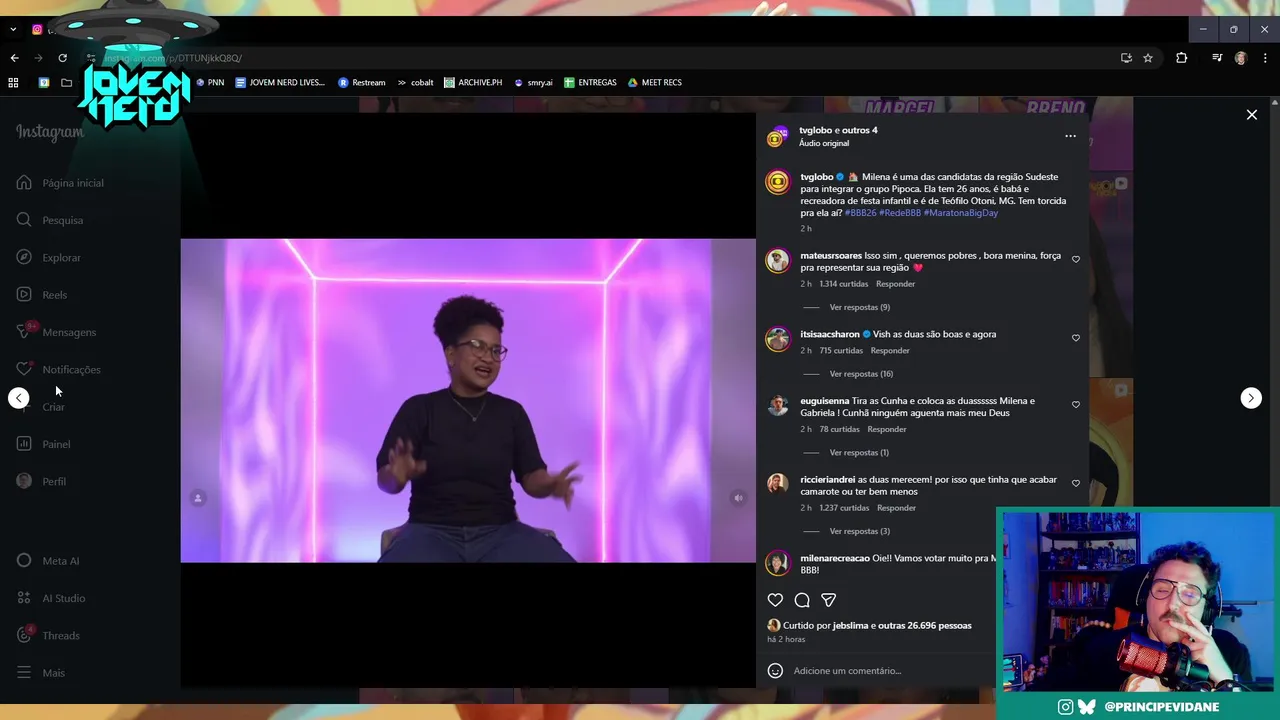Close the post overlay with X

point(1252,115)
